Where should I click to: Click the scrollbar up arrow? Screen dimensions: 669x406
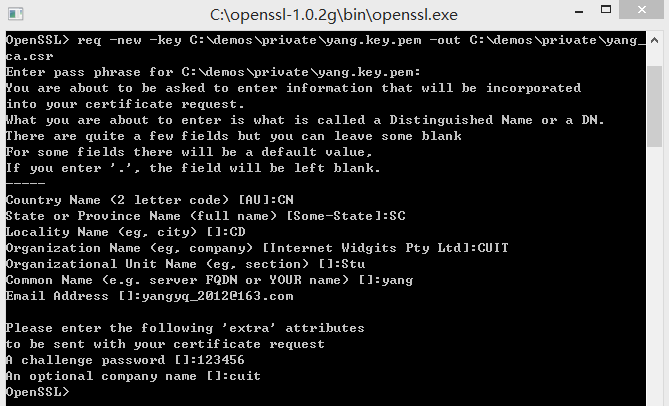654,41
